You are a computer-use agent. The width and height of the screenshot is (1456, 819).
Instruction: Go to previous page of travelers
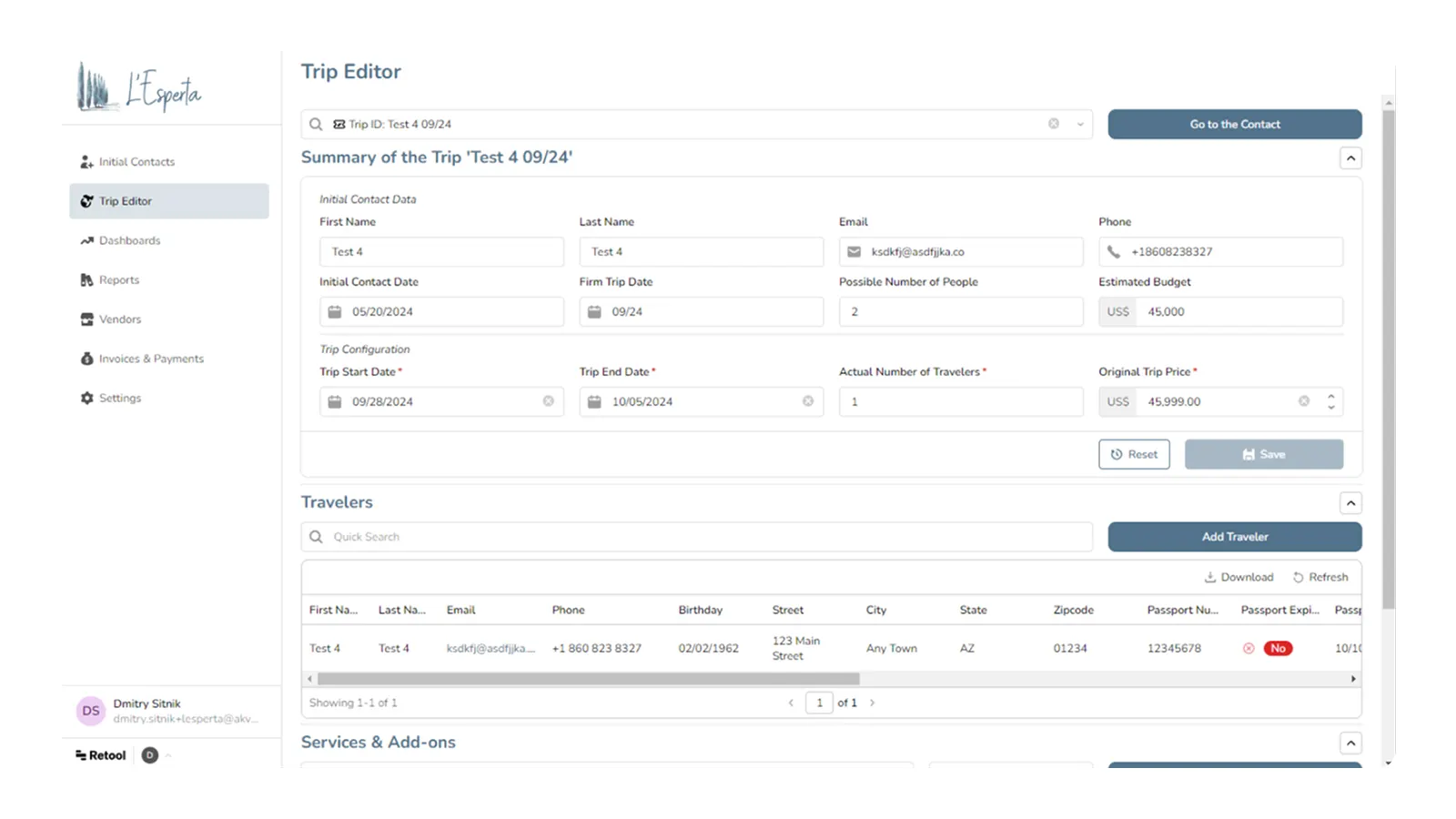791,703
